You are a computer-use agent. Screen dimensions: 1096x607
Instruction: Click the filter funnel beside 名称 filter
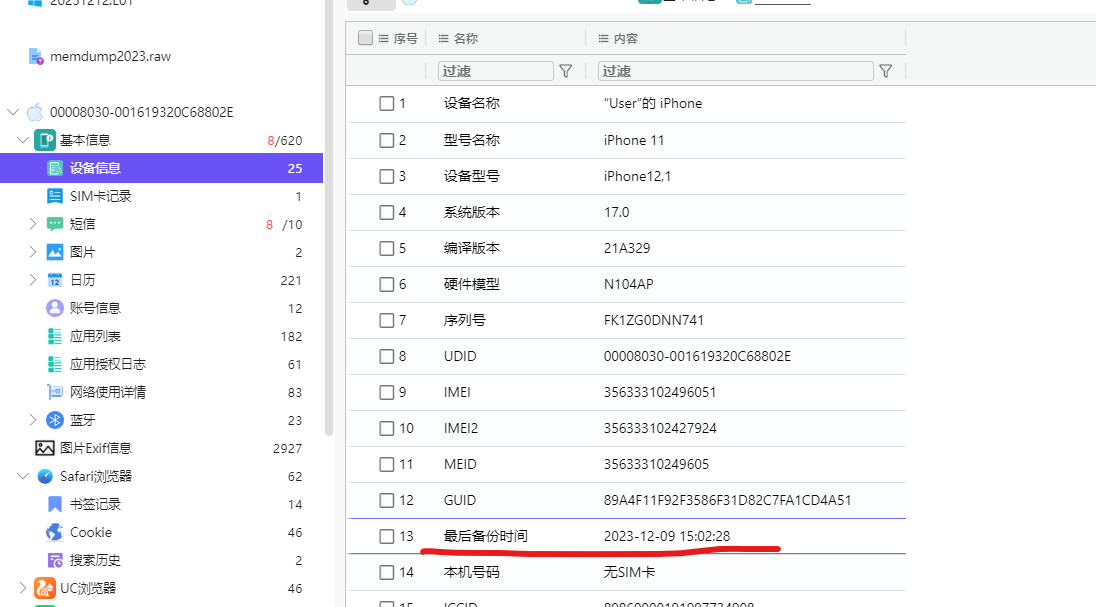coord(566,71)
